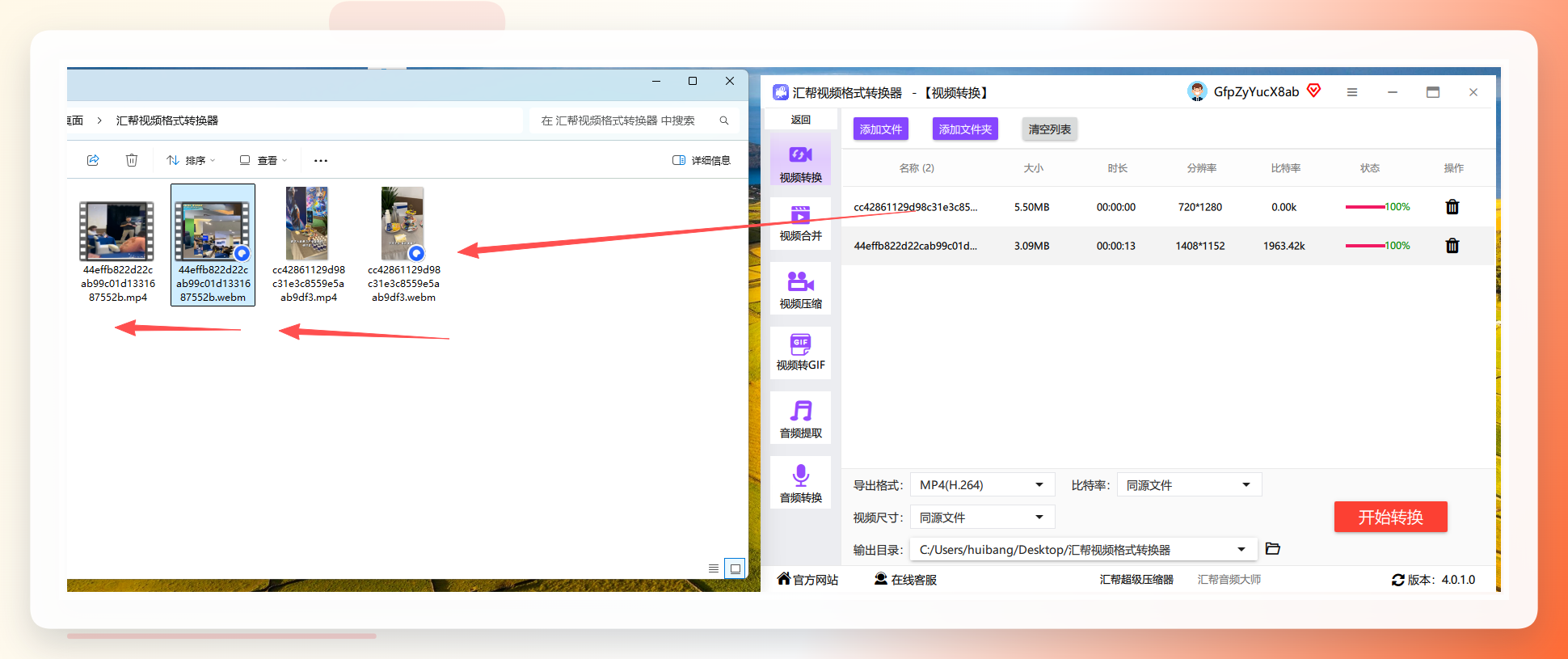Click the VIP diamond badge icon
The width and height of the screenshot is (1568, 659).
[x=1314, y=91]
